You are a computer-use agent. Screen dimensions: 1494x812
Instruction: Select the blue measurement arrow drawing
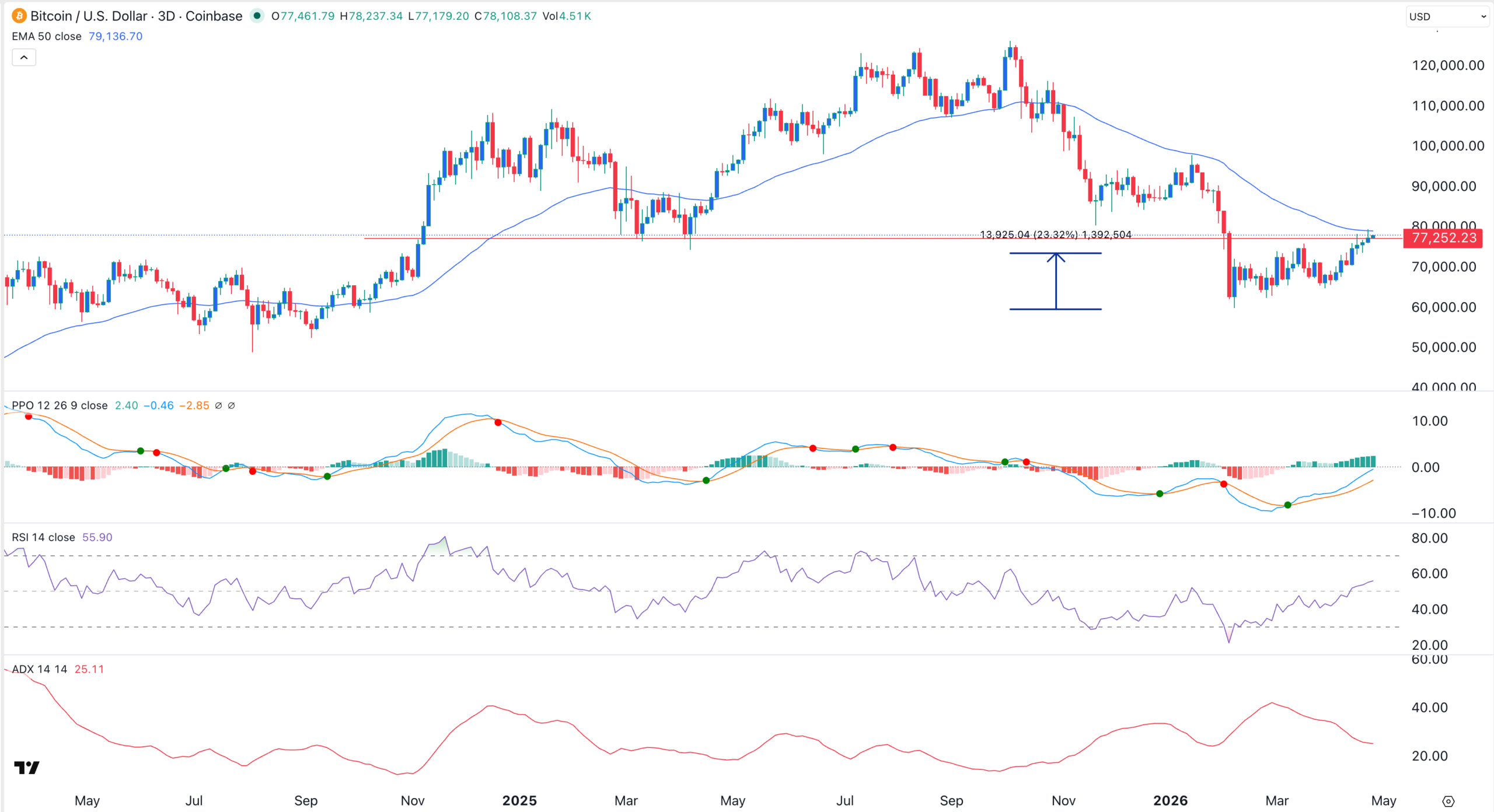point(1056,281)
